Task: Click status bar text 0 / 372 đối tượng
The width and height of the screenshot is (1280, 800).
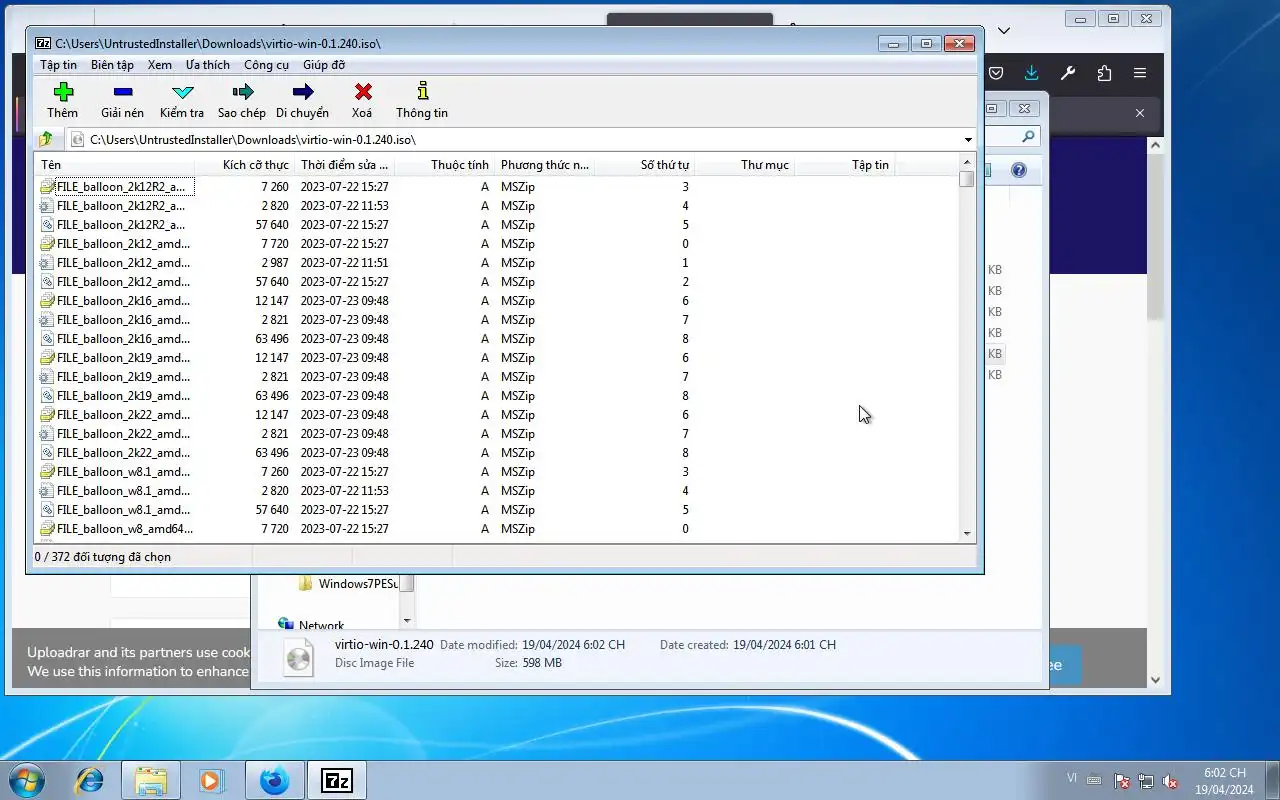Action: pos(103,557)
